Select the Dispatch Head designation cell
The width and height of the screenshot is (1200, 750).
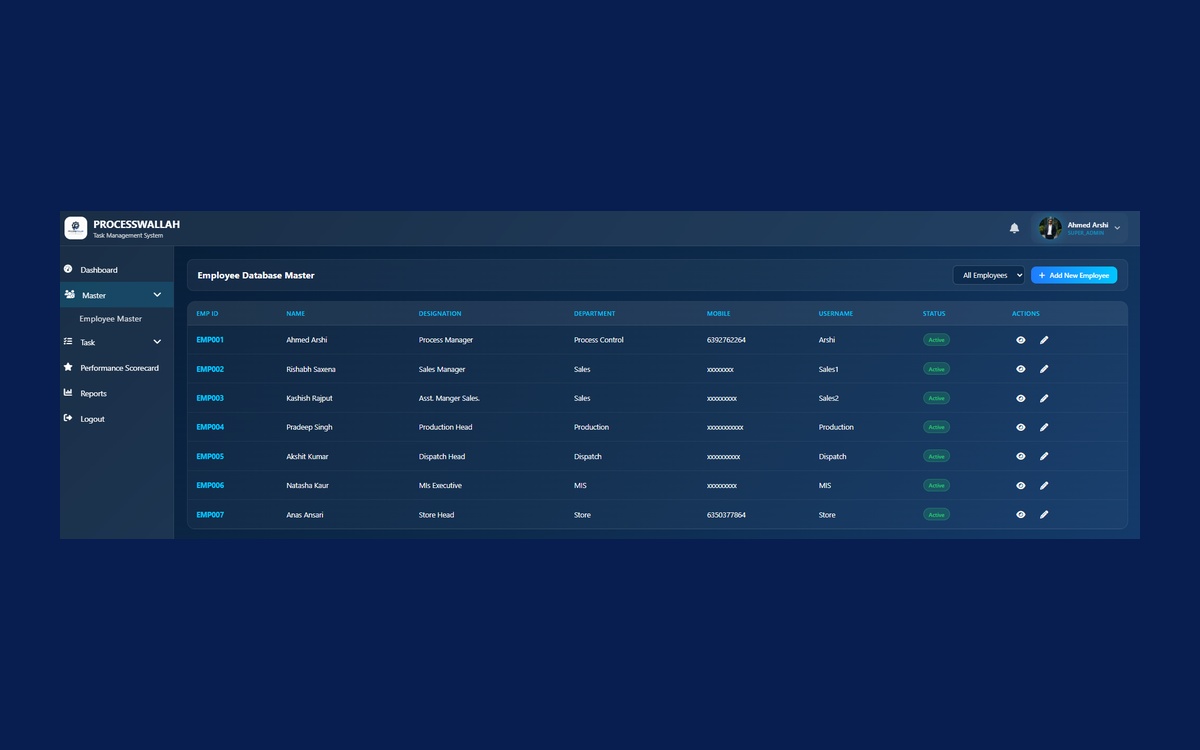click(442, 456)
